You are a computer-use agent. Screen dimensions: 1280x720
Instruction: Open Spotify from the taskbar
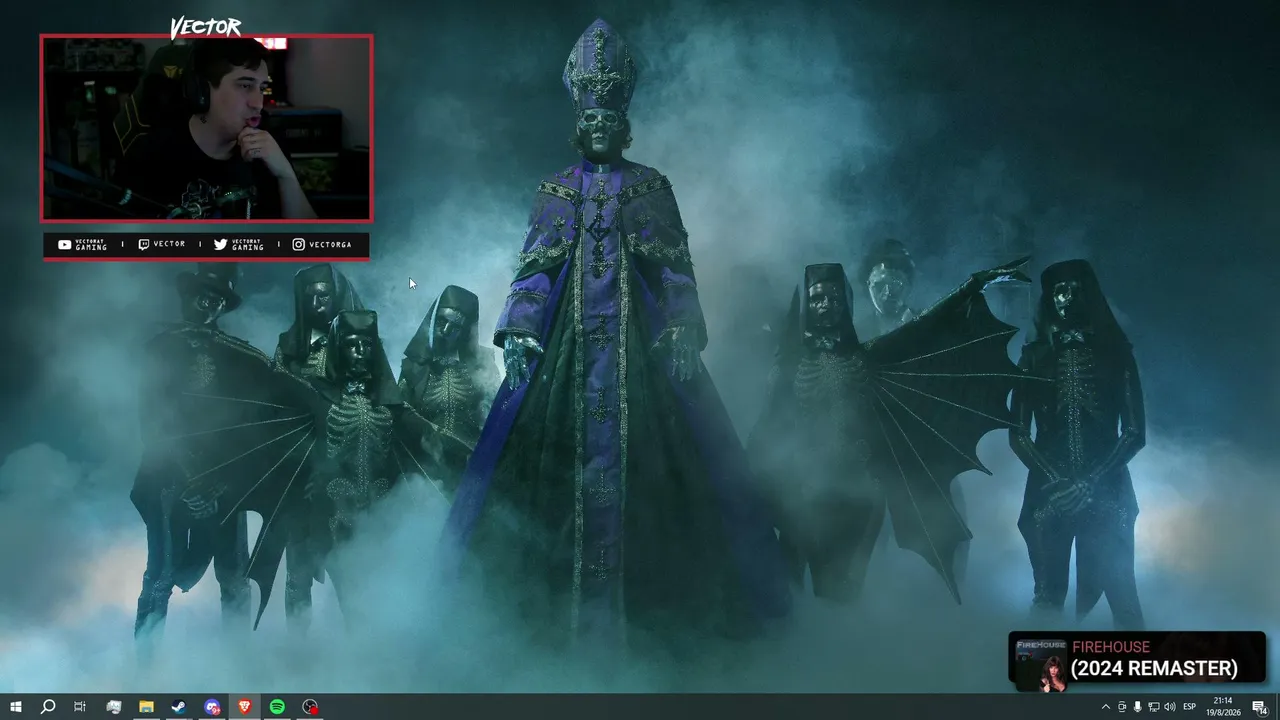click(277, 707)
